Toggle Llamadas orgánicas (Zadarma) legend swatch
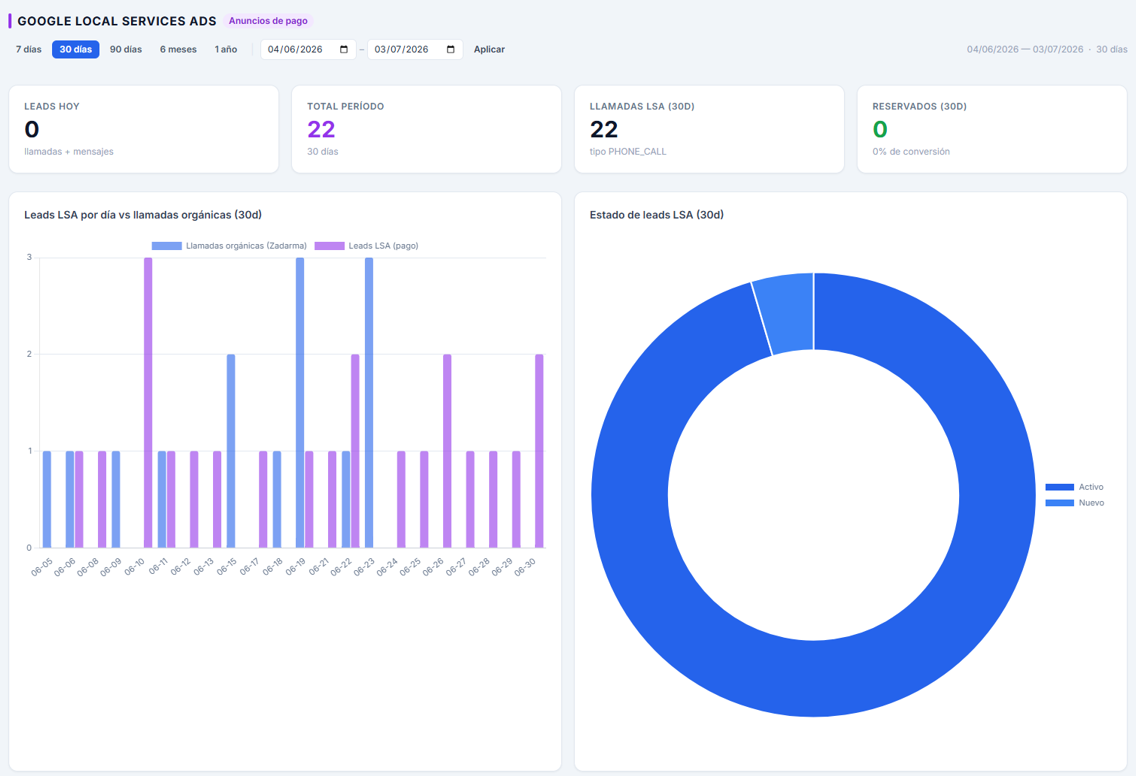This screenshot has width=1136, height=776. [x=167, y=246]
